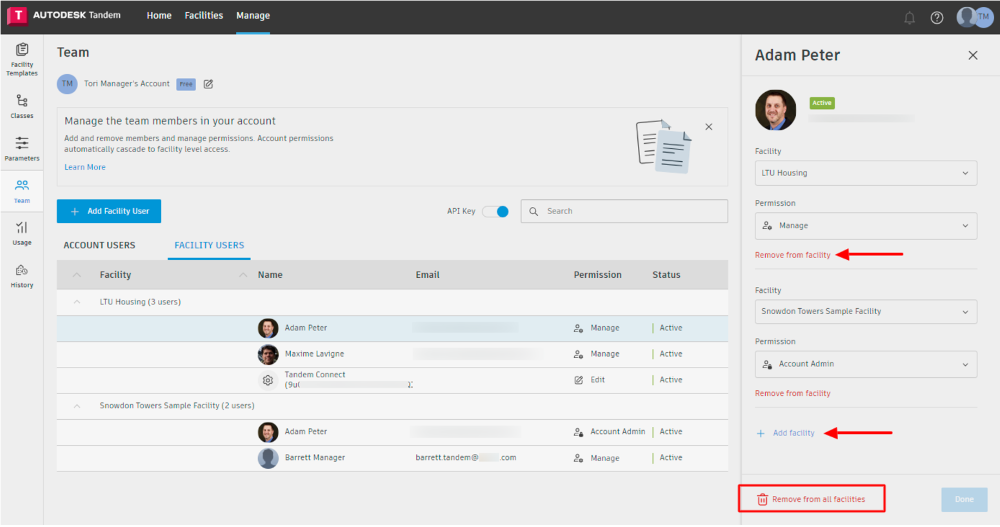
Task: Open Snowdon Towers Sample Facility dropdown
Action: pos(865,311)
